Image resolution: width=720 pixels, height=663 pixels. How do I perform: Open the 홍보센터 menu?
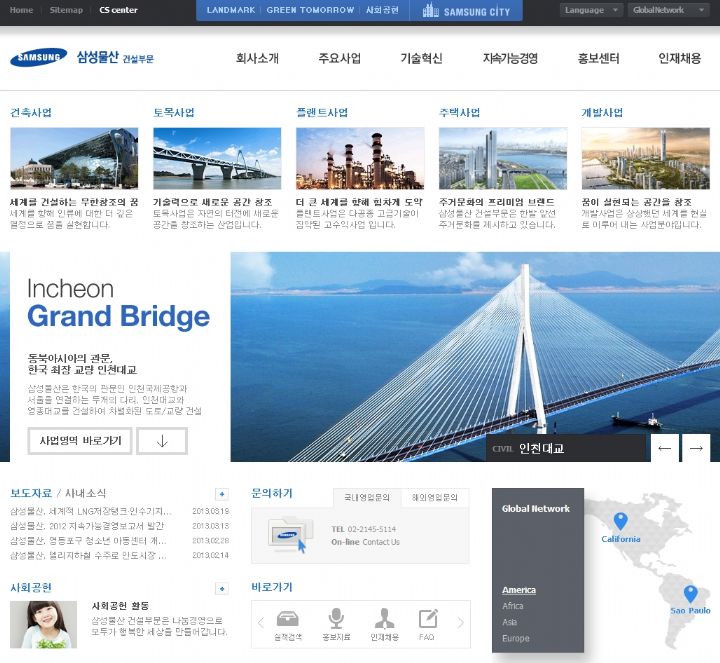(x=598, y=58)
